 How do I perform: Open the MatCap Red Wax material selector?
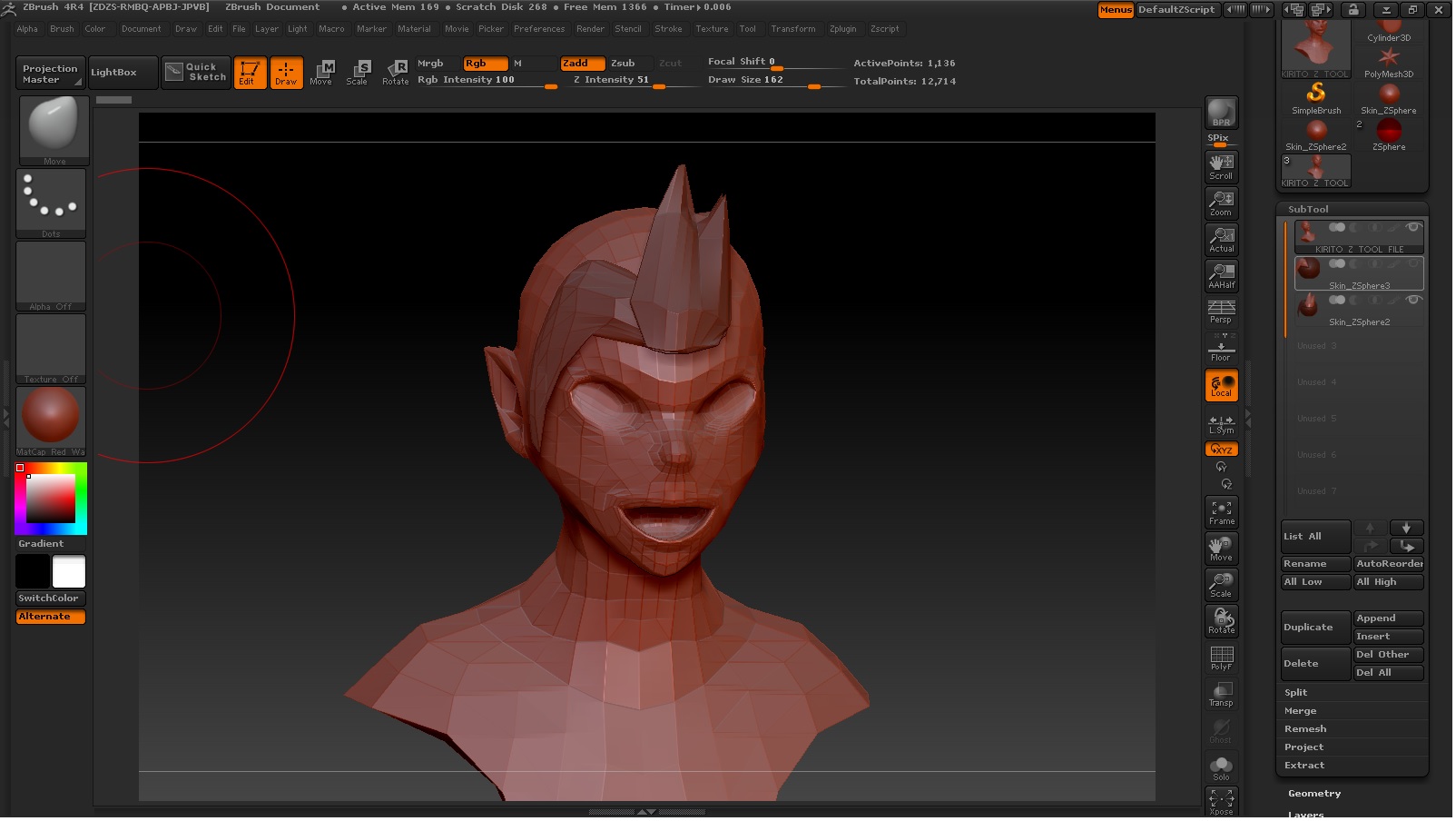pyautogui.click(x=52, y=422)
